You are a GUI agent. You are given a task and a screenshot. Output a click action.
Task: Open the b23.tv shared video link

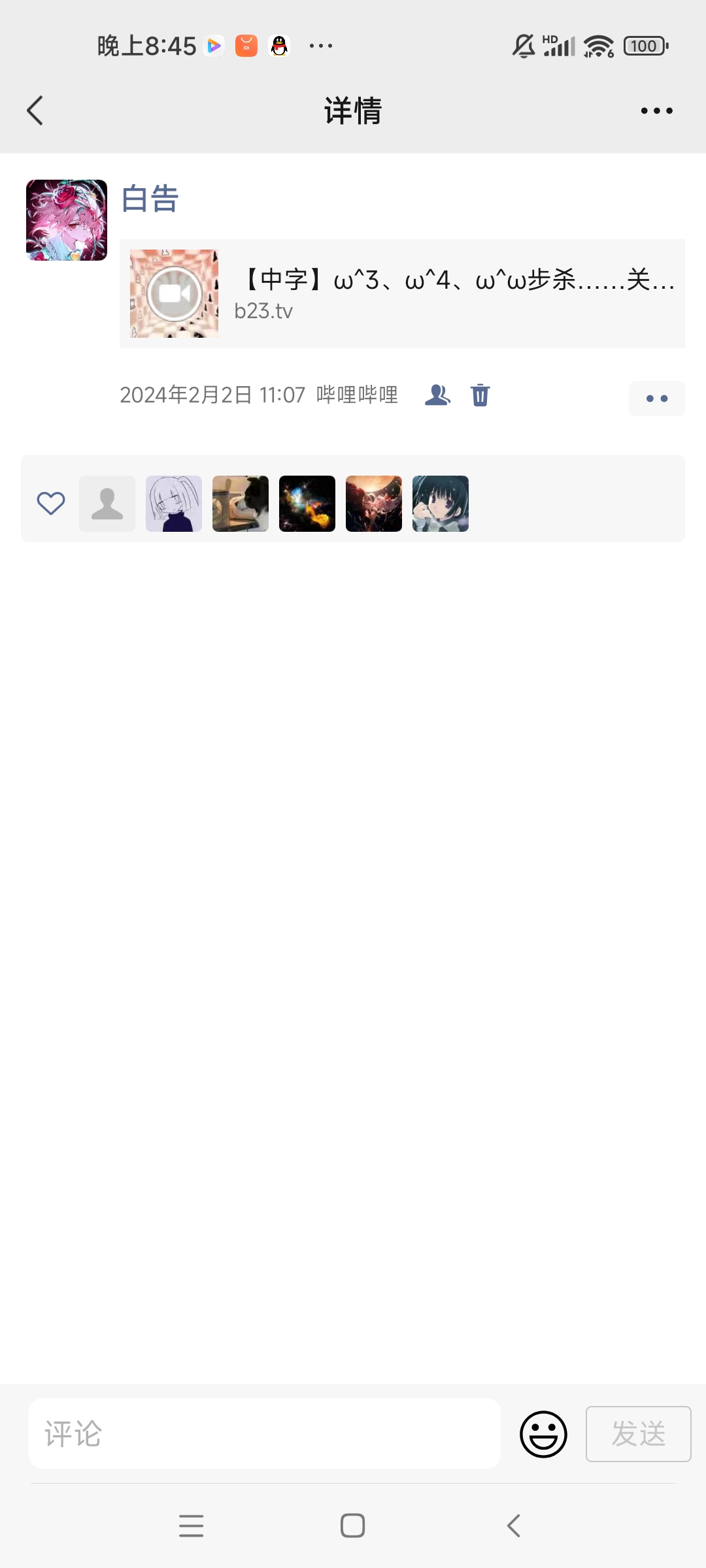402,293
